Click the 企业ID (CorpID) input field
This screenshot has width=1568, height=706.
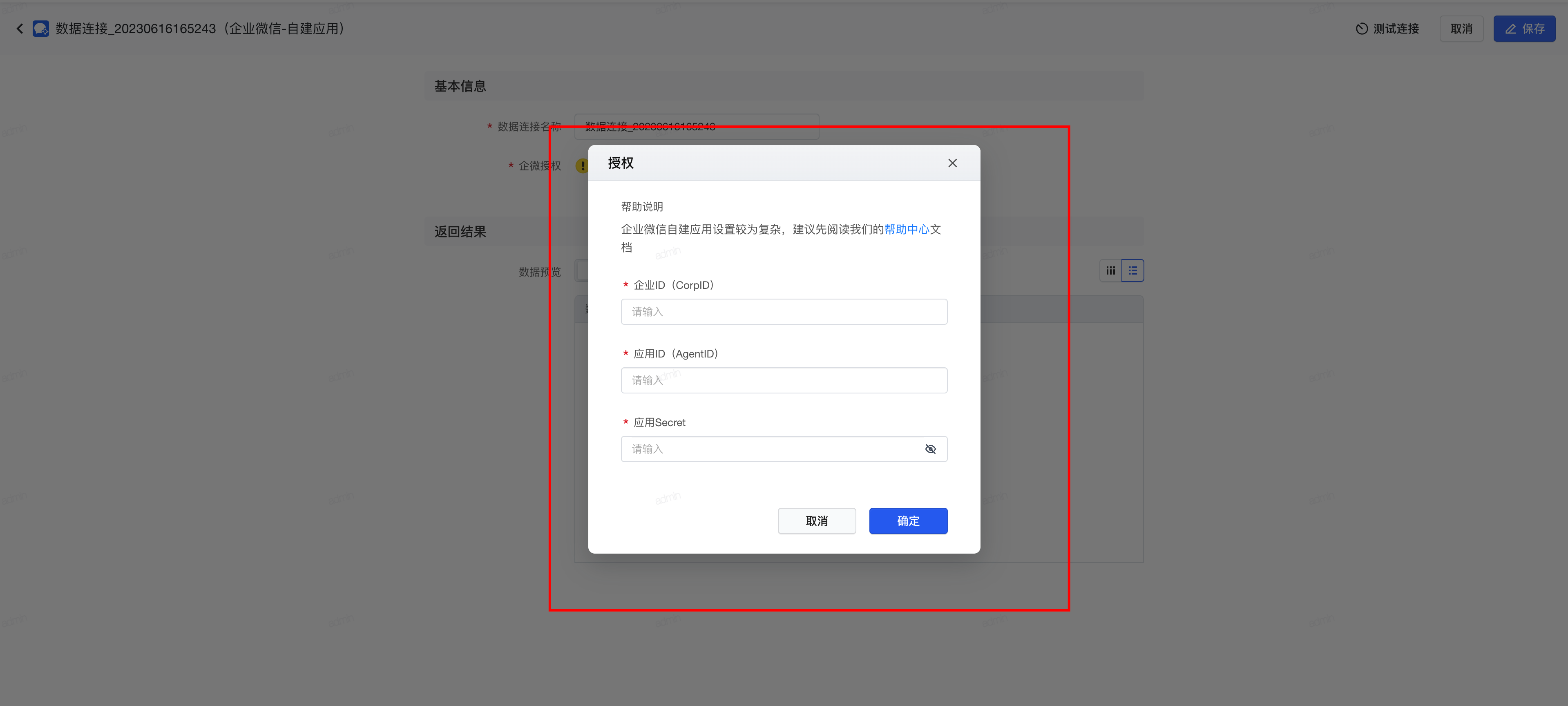tap(784, 312)
